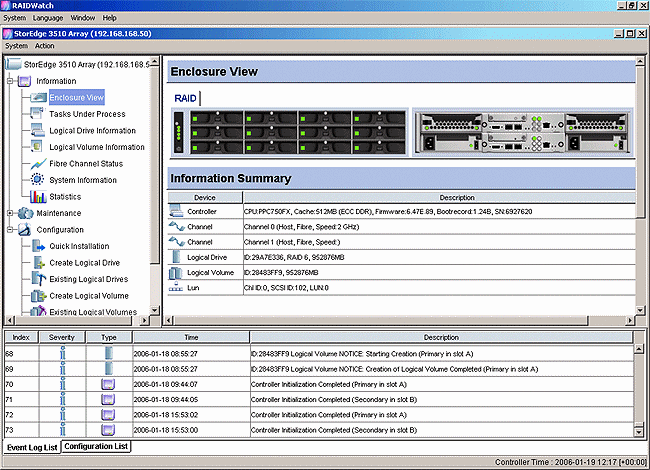Switch to the Configuration List tab
The image size is (650, 470).
(96, 446)
